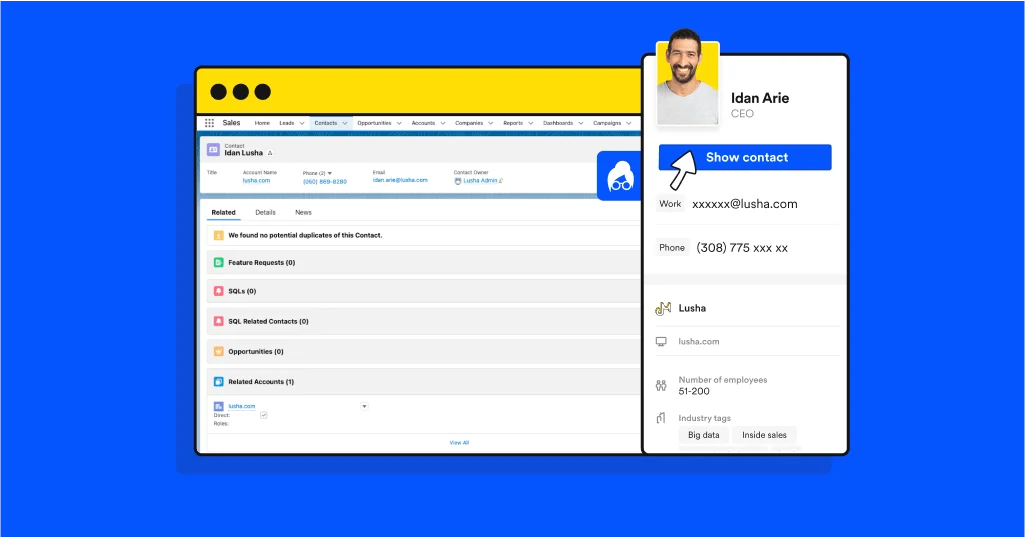Viewport: 1025px width, 537px height.
Task: Open the Companies nav item
Action: [x=469, y=123]
